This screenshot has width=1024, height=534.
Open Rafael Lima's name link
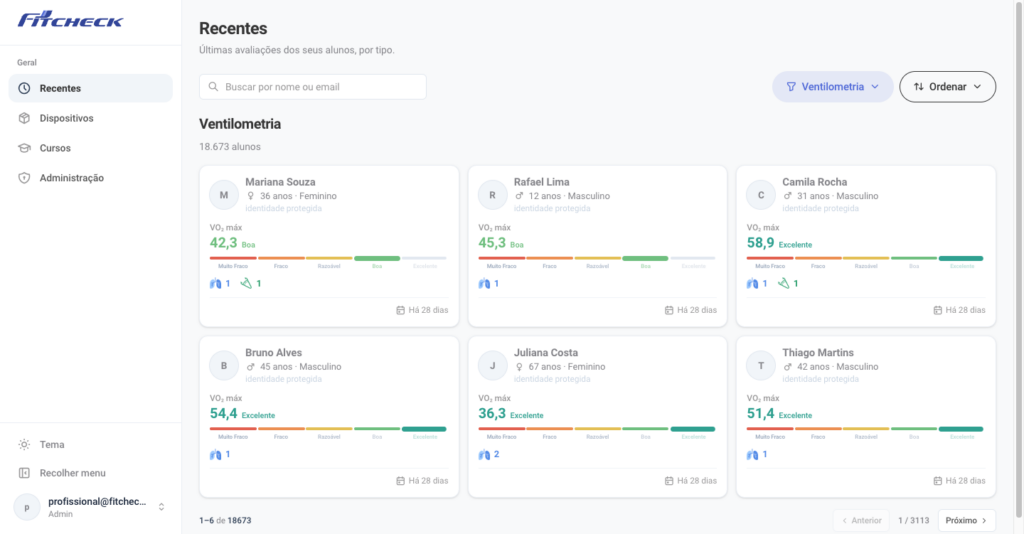pyautogui.click(x=541, y=182)
